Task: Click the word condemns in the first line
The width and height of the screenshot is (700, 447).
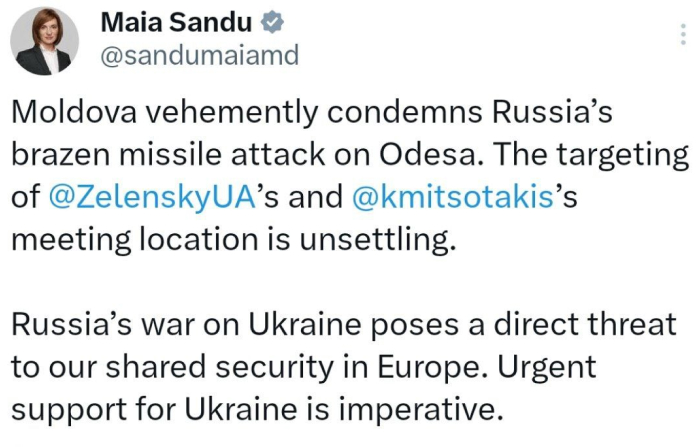Action: [x=404, y=112]
